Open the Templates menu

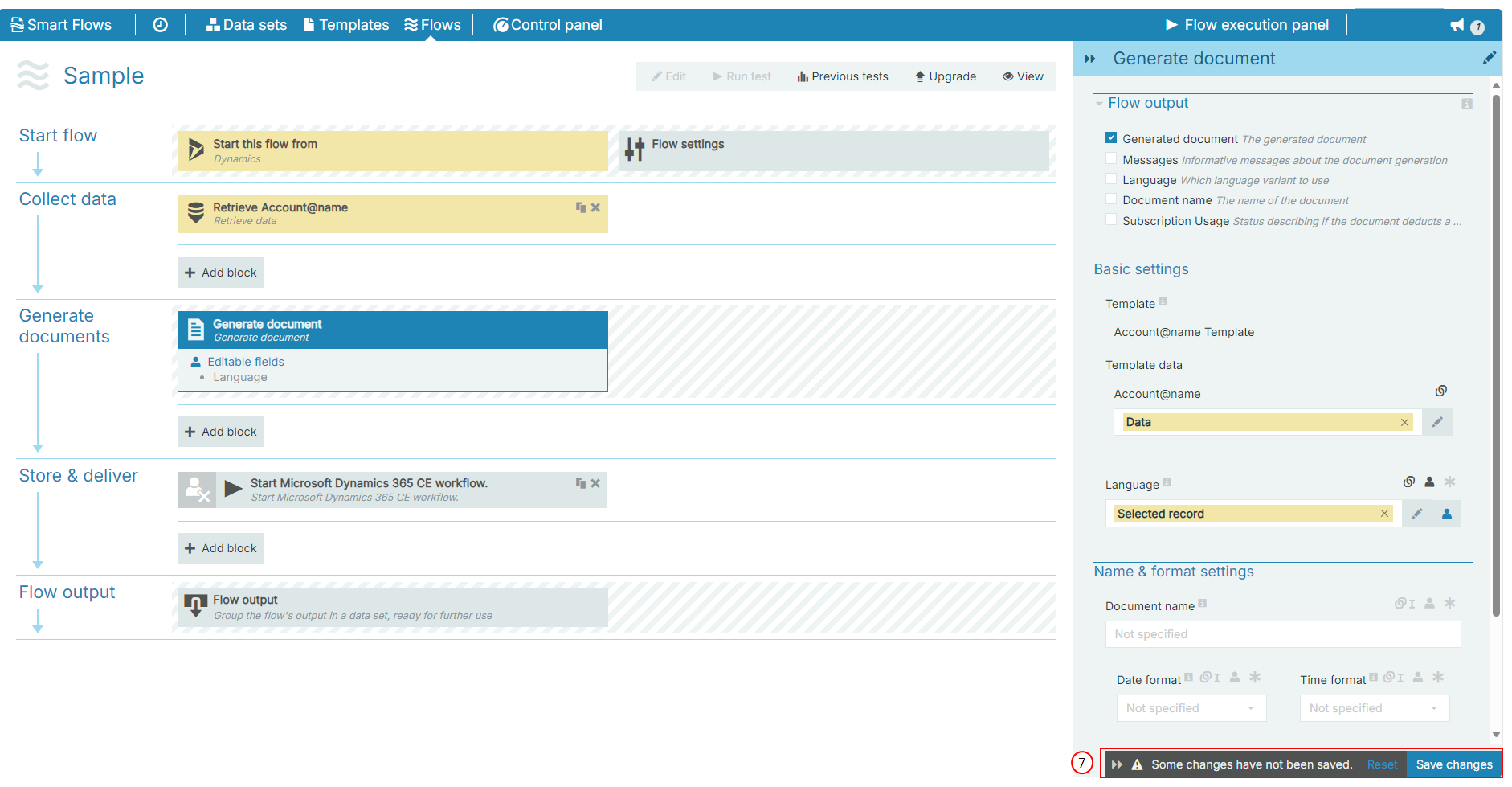coord(346,25)
